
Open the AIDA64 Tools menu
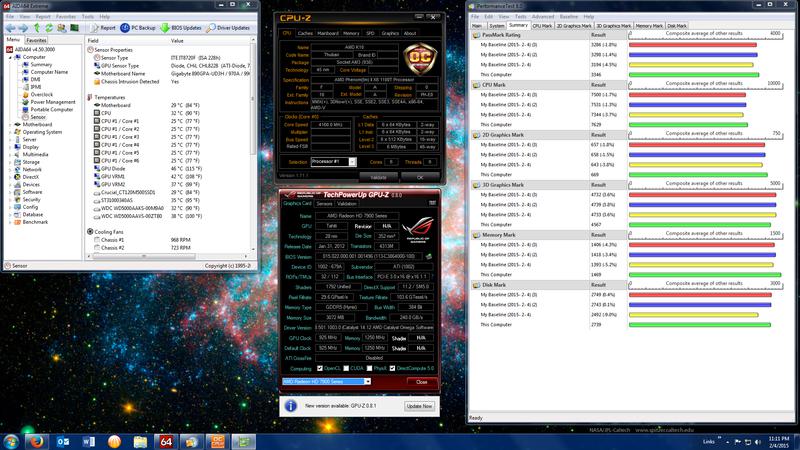pos(88,17)
